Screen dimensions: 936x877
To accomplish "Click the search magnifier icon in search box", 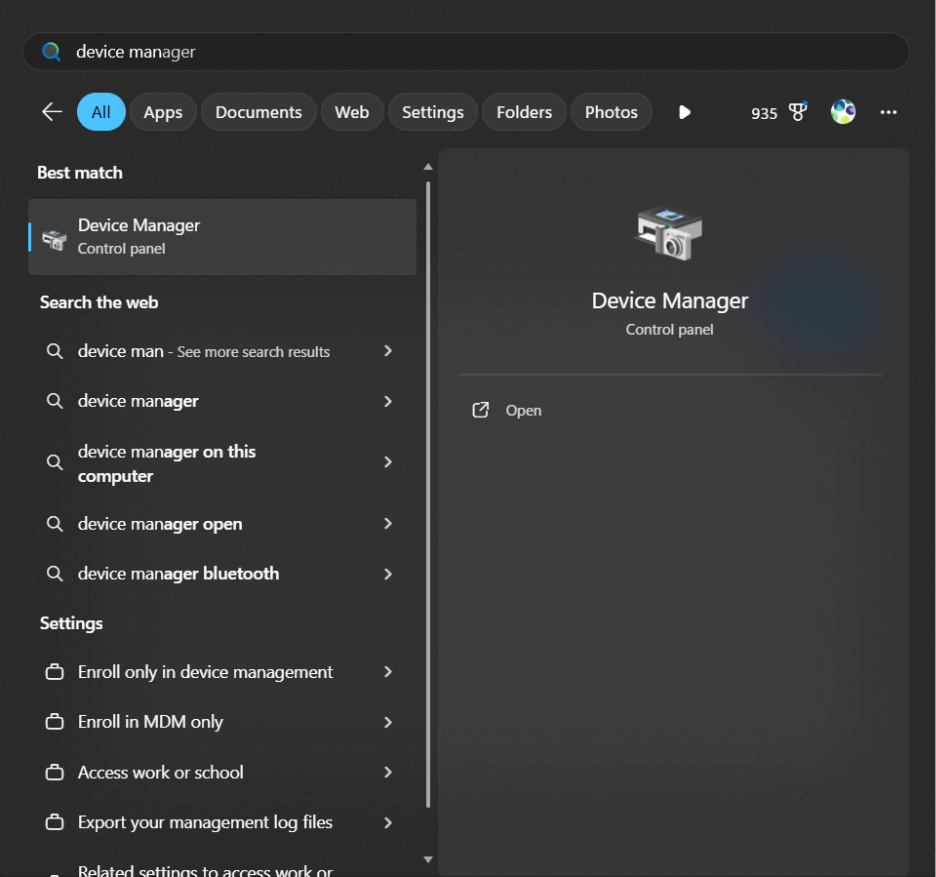I will pyautogui.click(x=51, y=52).
